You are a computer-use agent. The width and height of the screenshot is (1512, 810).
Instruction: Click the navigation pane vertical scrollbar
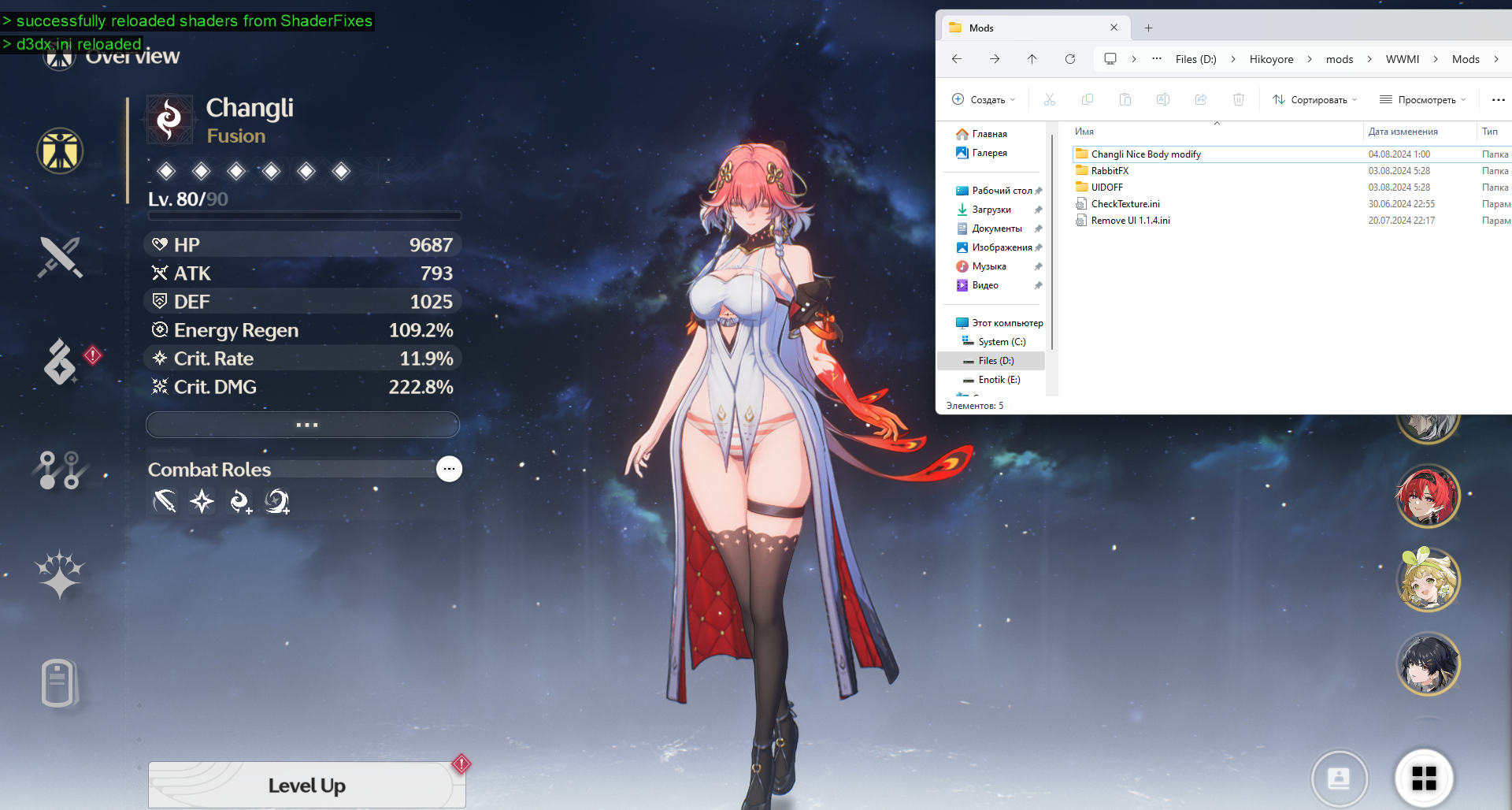coord(1052,240)
